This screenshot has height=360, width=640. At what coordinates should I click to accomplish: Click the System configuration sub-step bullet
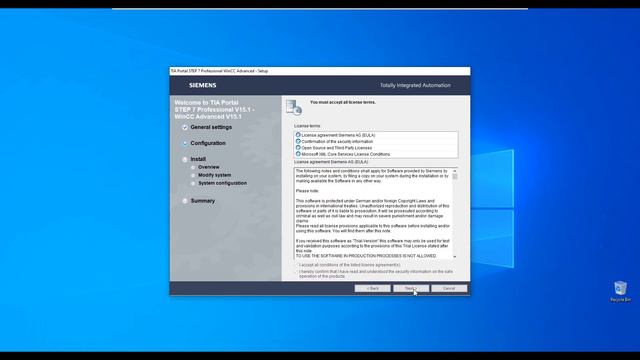pyautogui.click(x=193, y=183)
